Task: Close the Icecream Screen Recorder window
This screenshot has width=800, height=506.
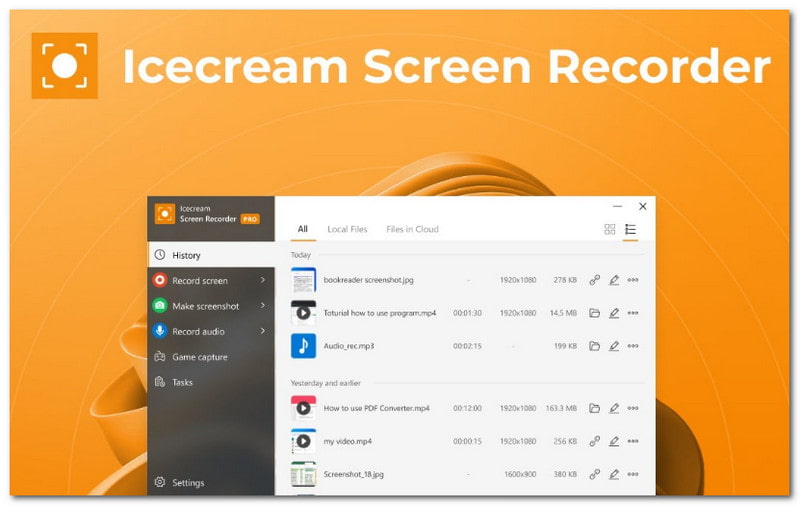Action: point(643,206)
